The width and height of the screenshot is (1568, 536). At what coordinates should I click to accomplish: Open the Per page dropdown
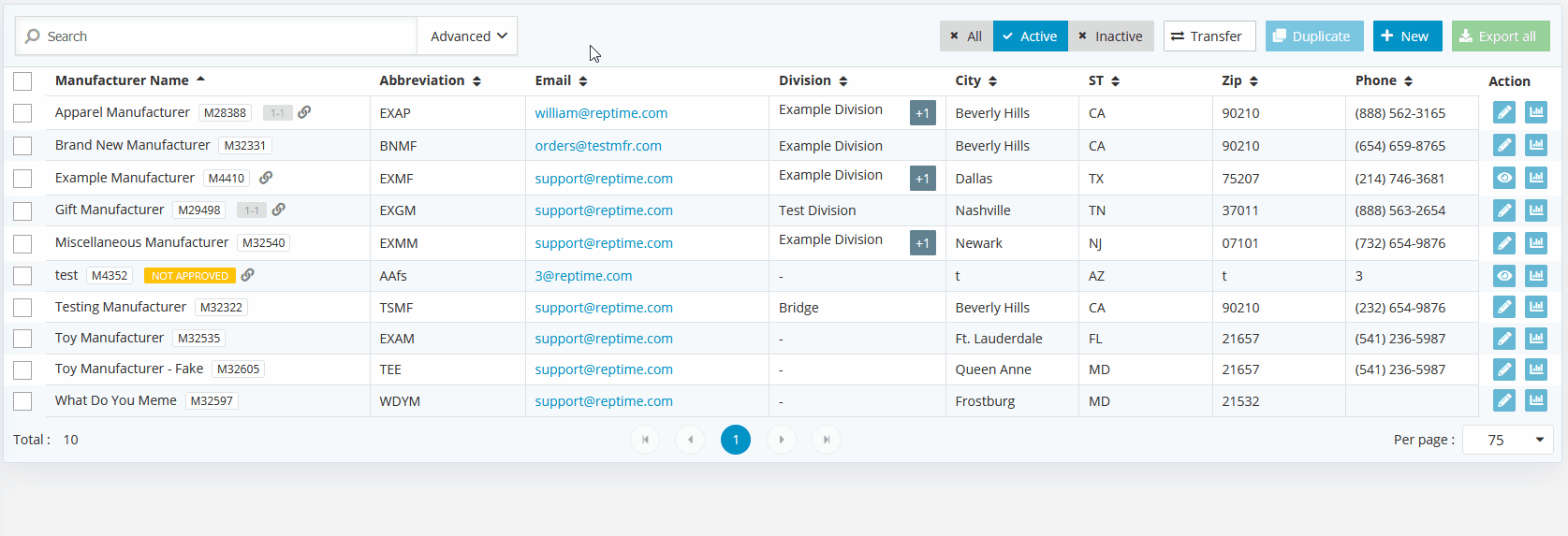click(x=1507, y=440)
